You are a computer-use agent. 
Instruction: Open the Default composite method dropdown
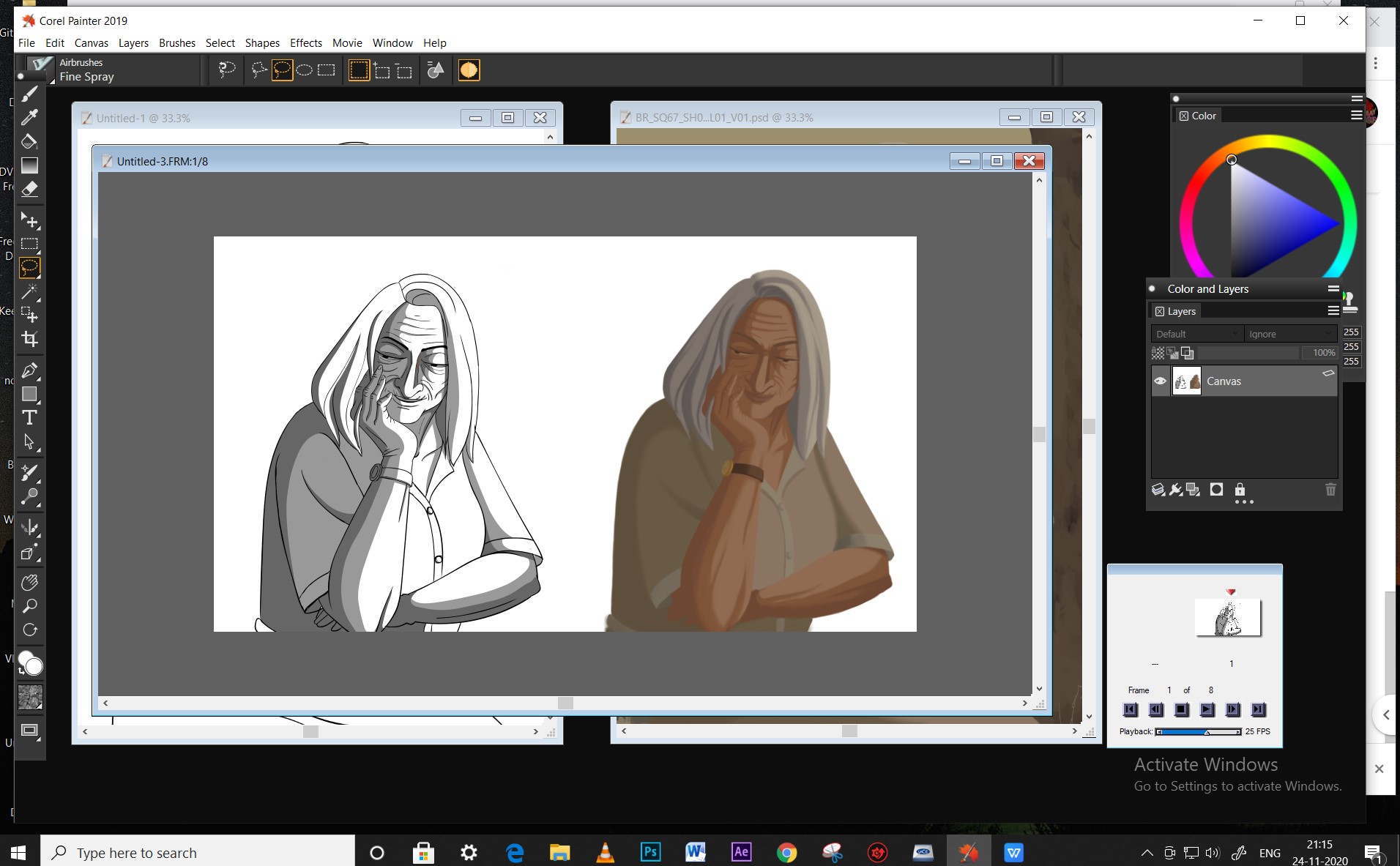(1196, 334)
